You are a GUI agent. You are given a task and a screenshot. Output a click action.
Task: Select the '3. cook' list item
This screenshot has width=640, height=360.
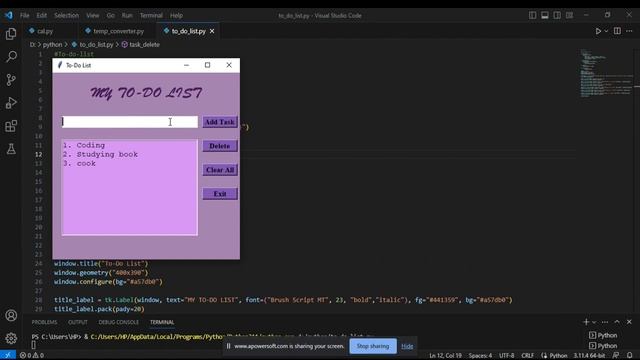click(x=80, y=163)
